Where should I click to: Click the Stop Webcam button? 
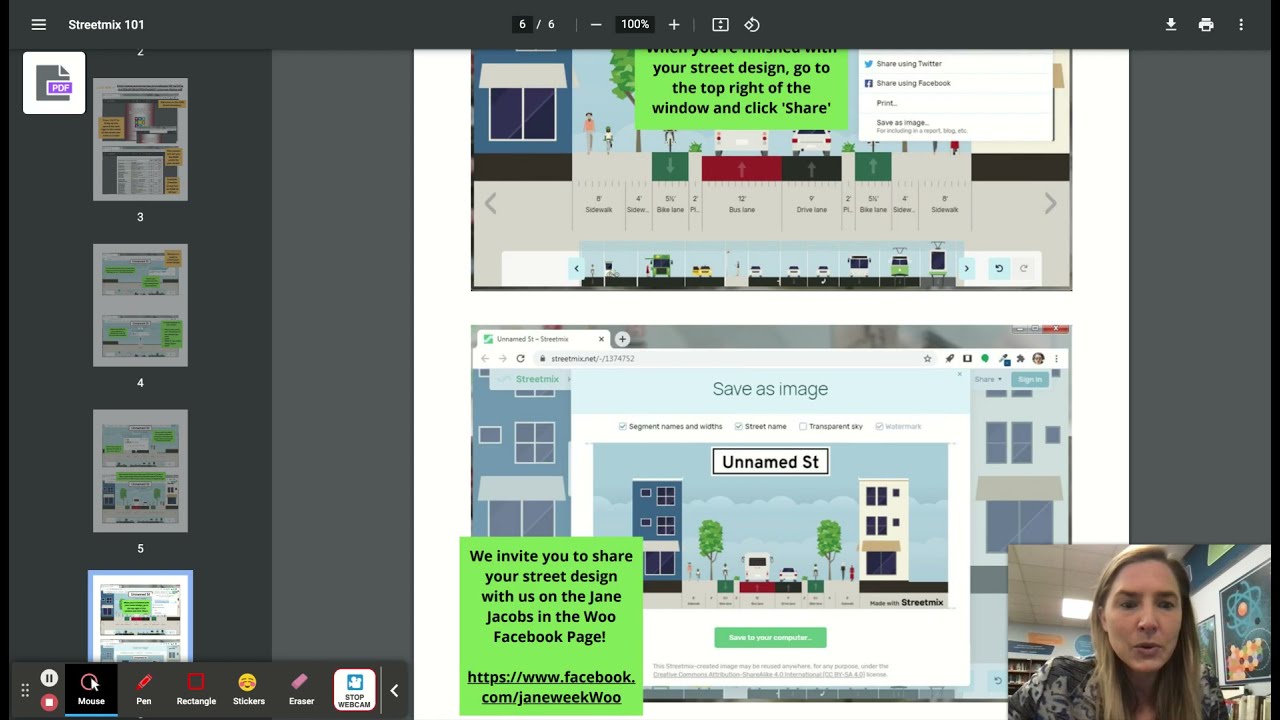[x=354, y=690]
